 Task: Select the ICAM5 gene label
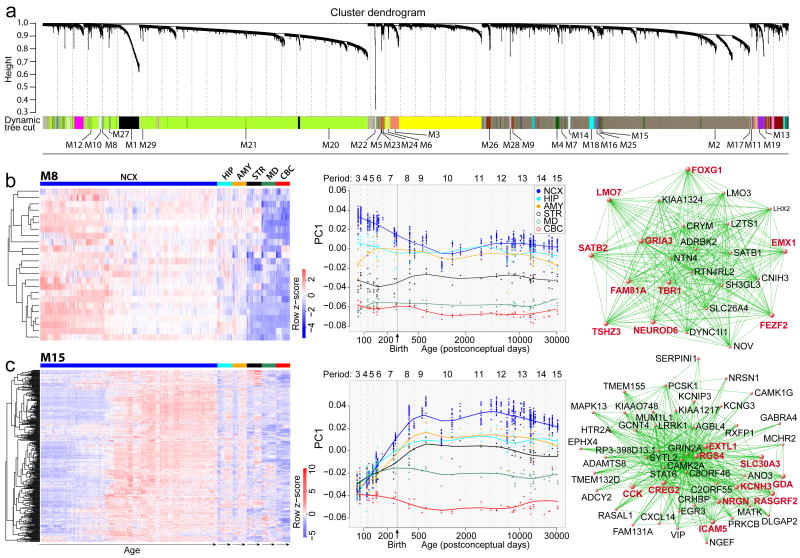(713, 529)
